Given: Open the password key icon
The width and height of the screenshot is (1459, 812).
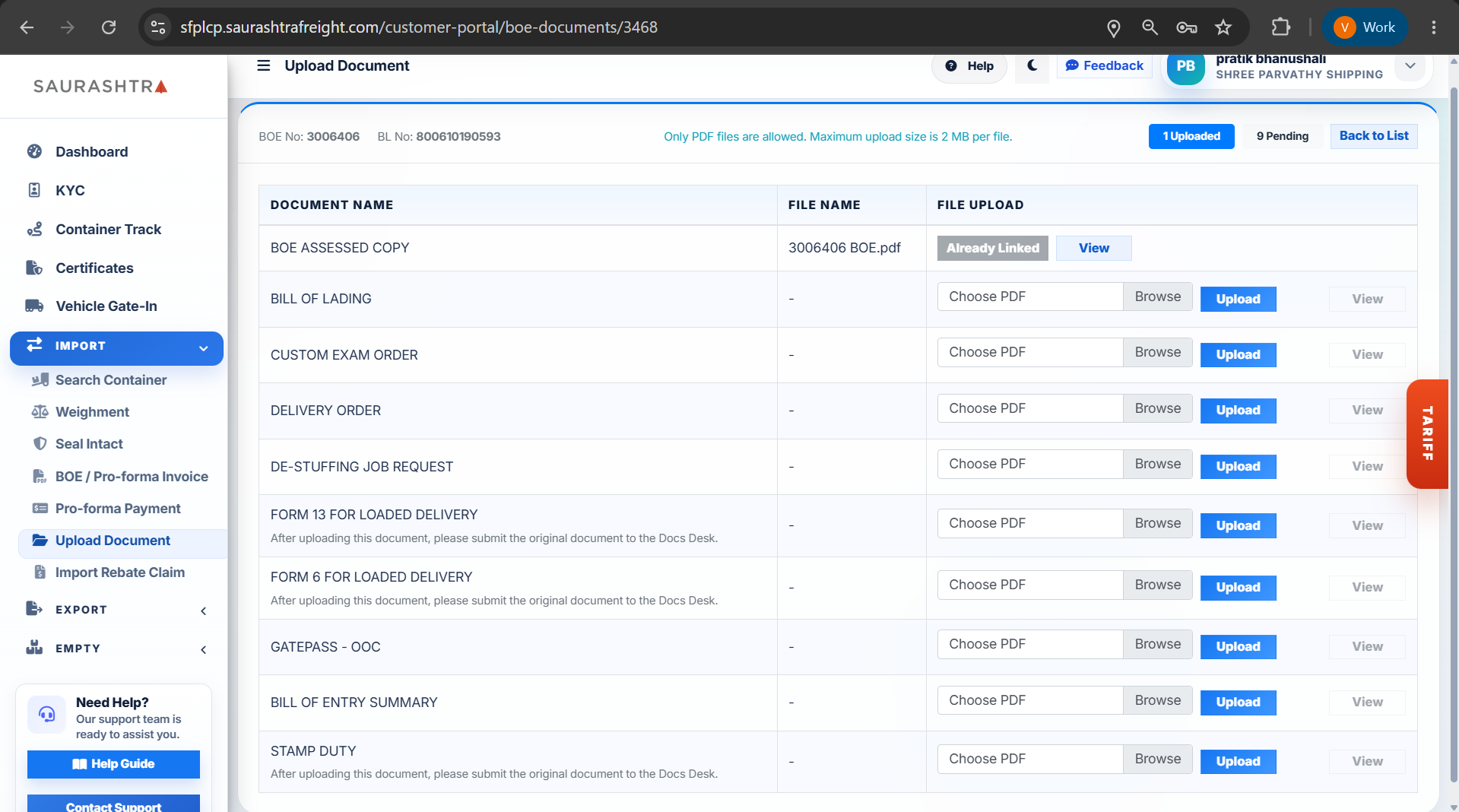Looking at the screenshot, I should tap(1186, 27).
